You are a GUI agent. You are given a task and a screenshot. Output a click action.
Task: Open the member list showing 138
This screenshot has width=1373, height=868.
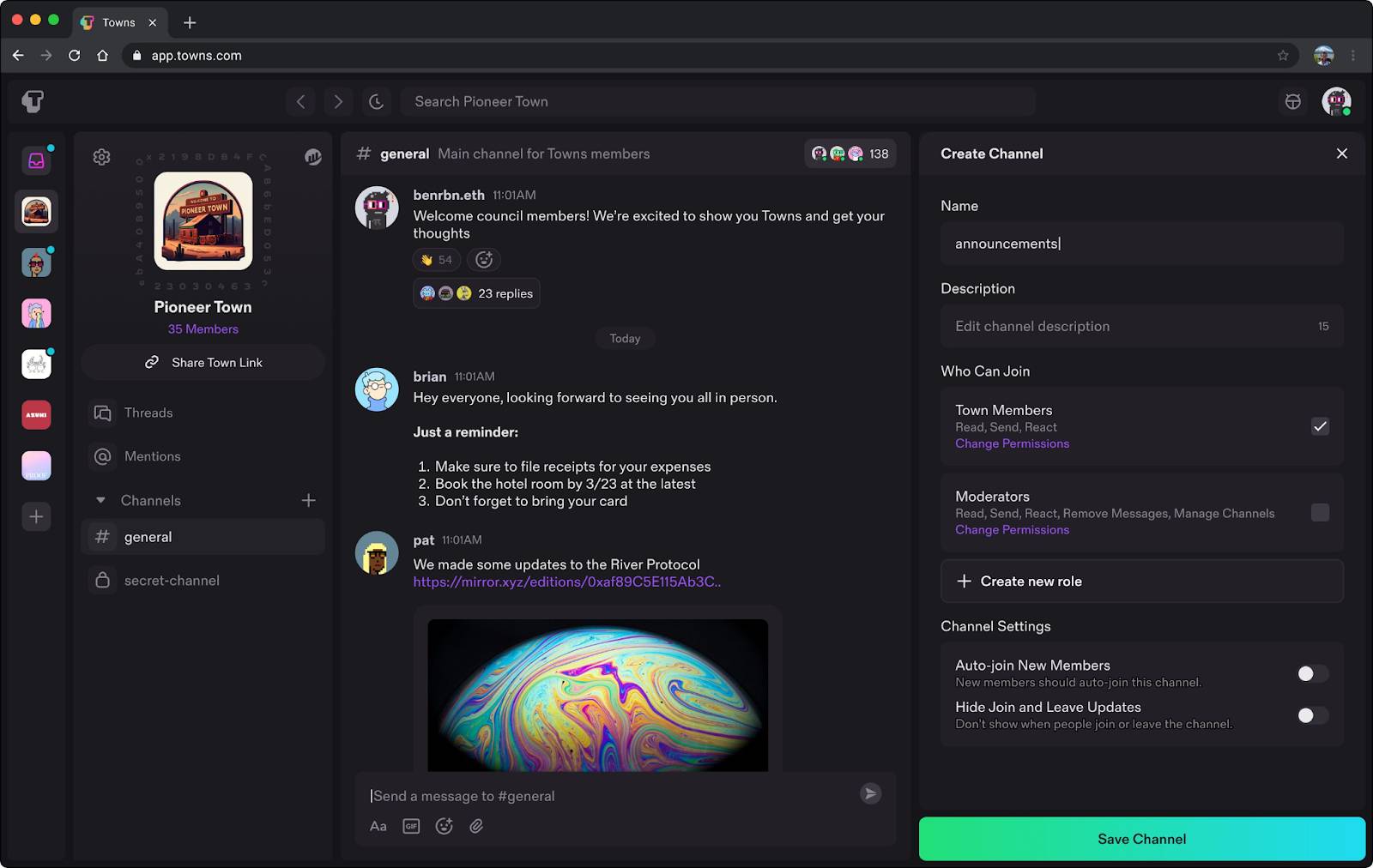pyautogui.click(x=850, y=154)
